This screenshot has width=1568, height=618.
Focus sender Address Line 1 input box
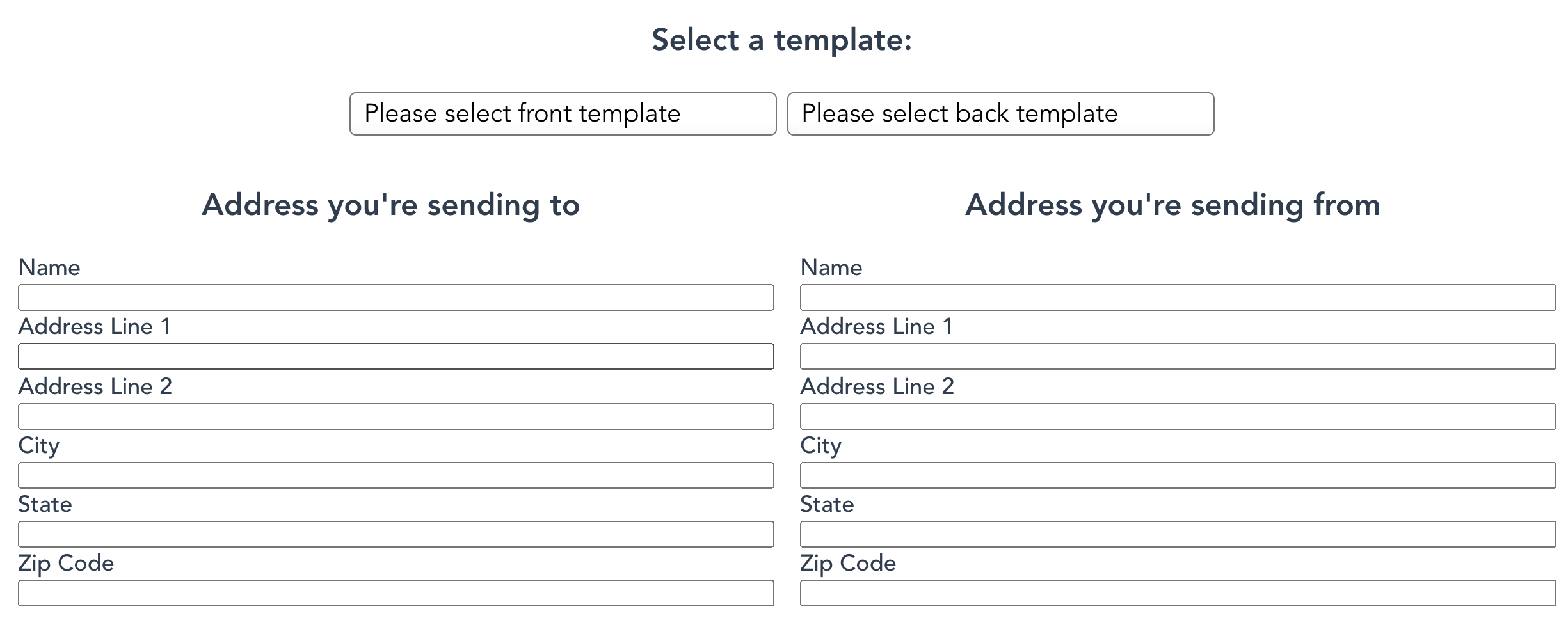tap(1178, 356)
